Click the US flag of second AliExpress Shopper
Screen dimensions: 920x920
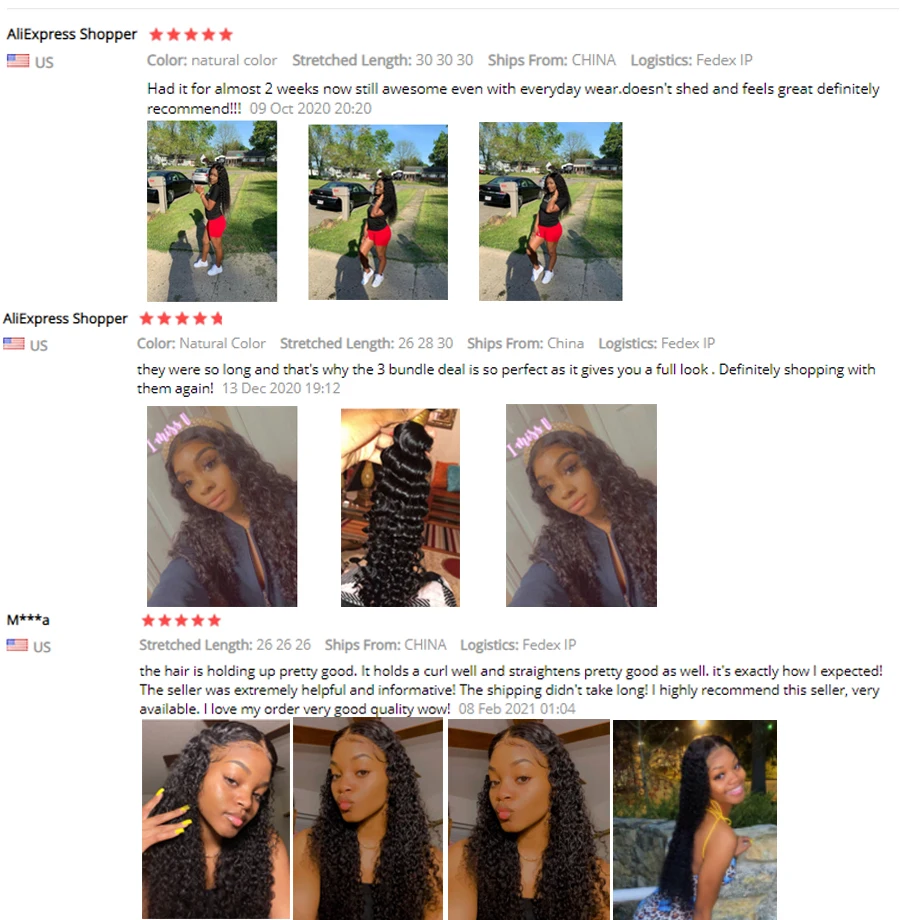(14, 344)
